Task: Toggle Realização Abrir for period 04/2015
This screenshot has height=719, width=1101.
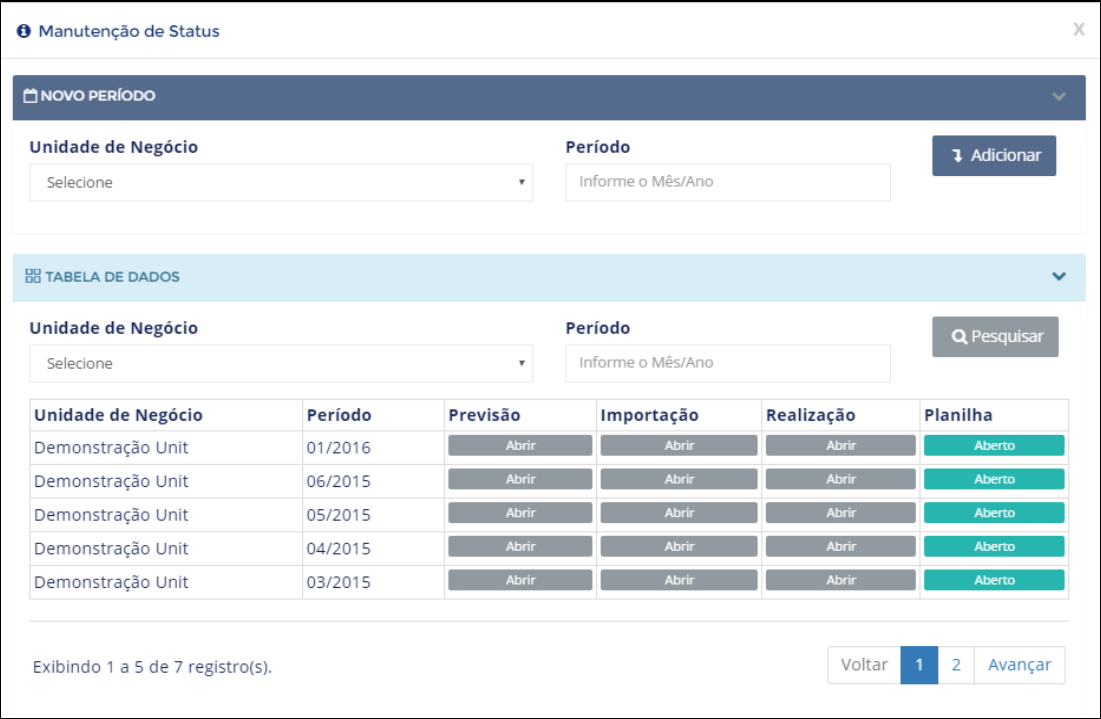Action: tap(840, 546)
